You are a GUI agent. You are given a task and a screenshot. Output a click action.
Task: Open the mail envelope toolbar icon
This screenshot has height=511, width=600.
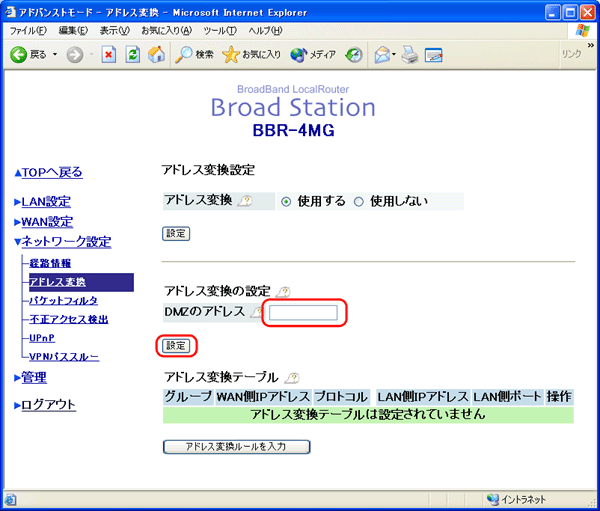[384, 55]
